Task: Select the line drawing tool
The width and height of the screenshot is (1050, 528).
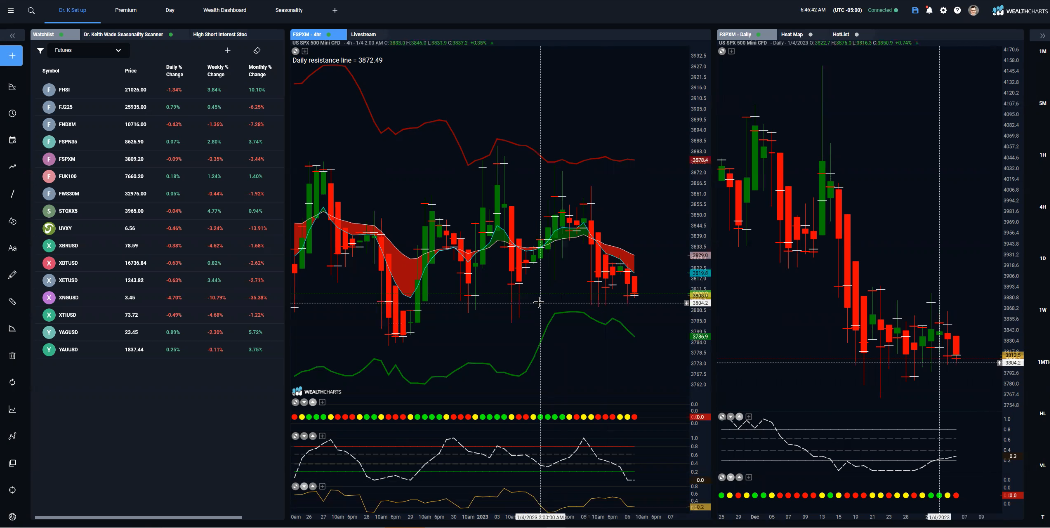Action: (x=12, y=194)
